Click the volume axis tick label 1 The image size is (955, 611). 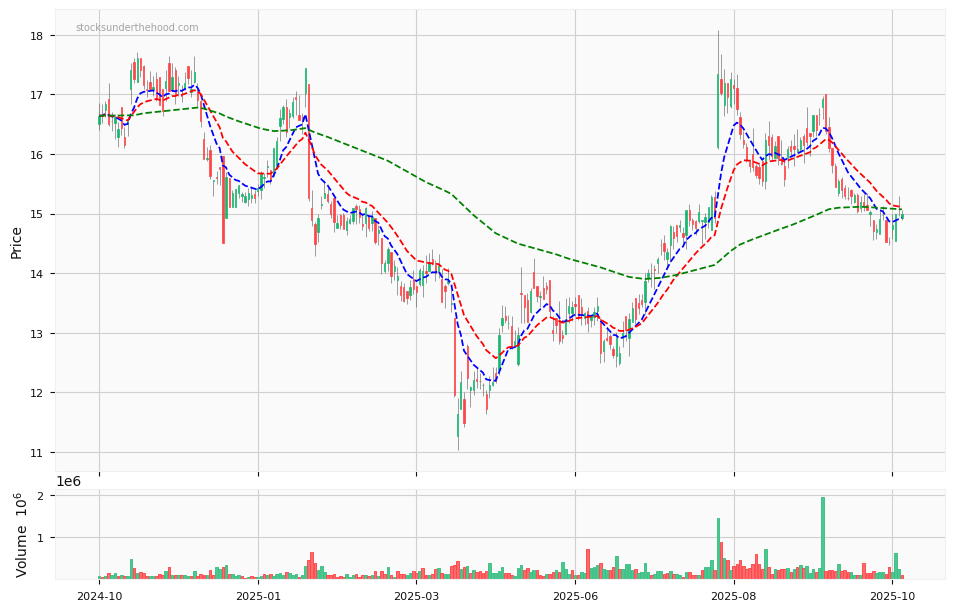(43, 538)
